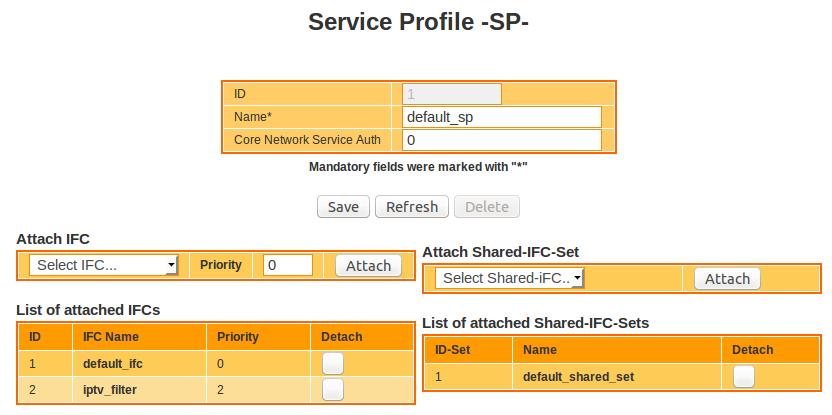Open the default_shared_set entry
The image size is (832, 415).
pos(578,377)
